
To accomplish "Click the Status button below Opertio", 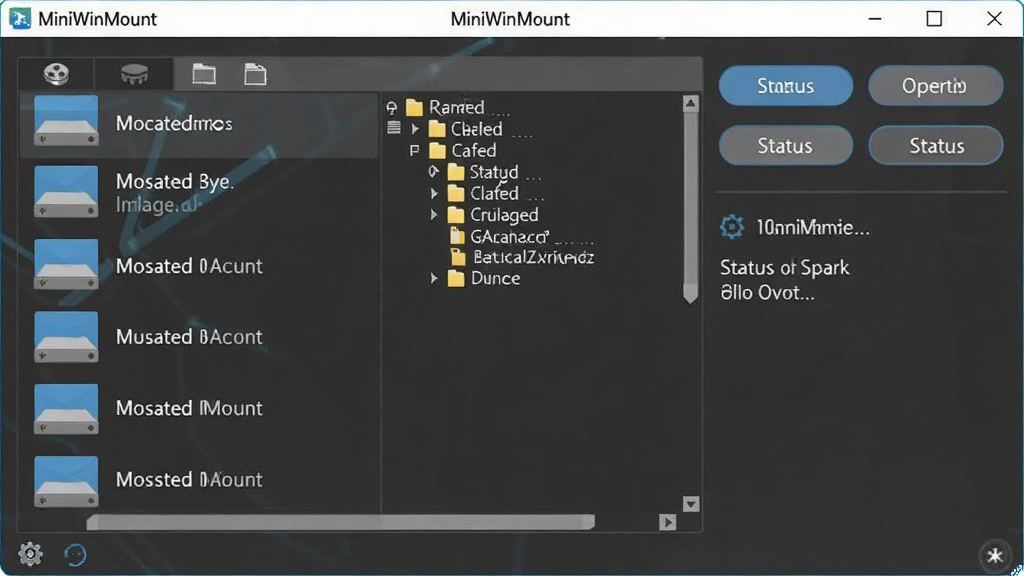I will [936, 146].
